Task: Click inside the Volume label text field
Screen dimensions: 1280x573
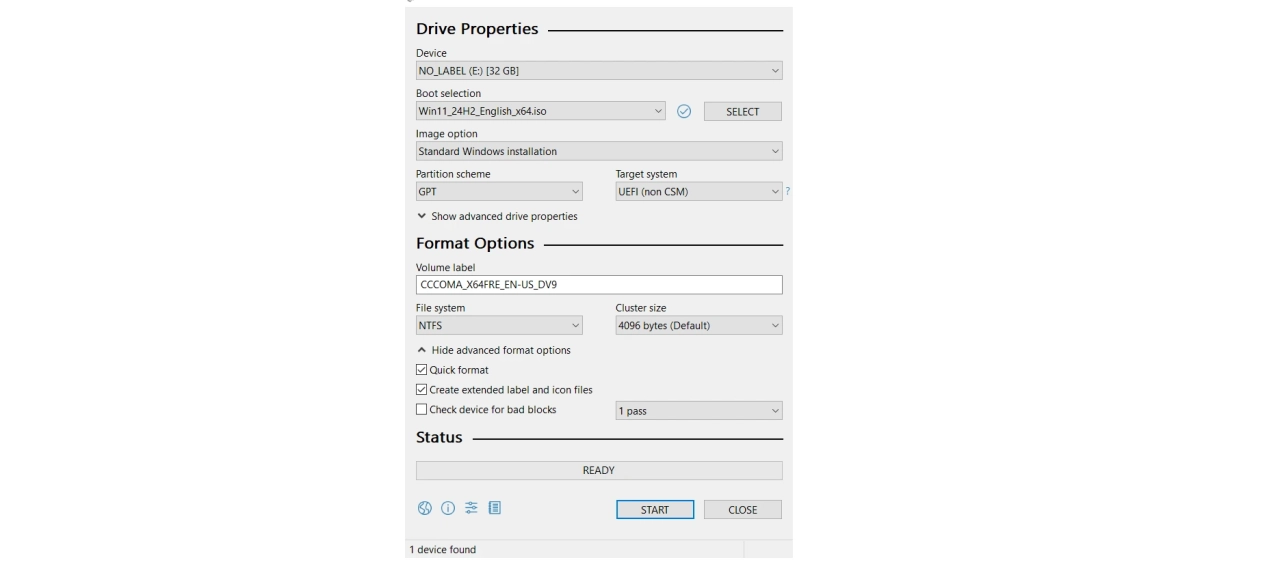Action: [x=598, y=285]
